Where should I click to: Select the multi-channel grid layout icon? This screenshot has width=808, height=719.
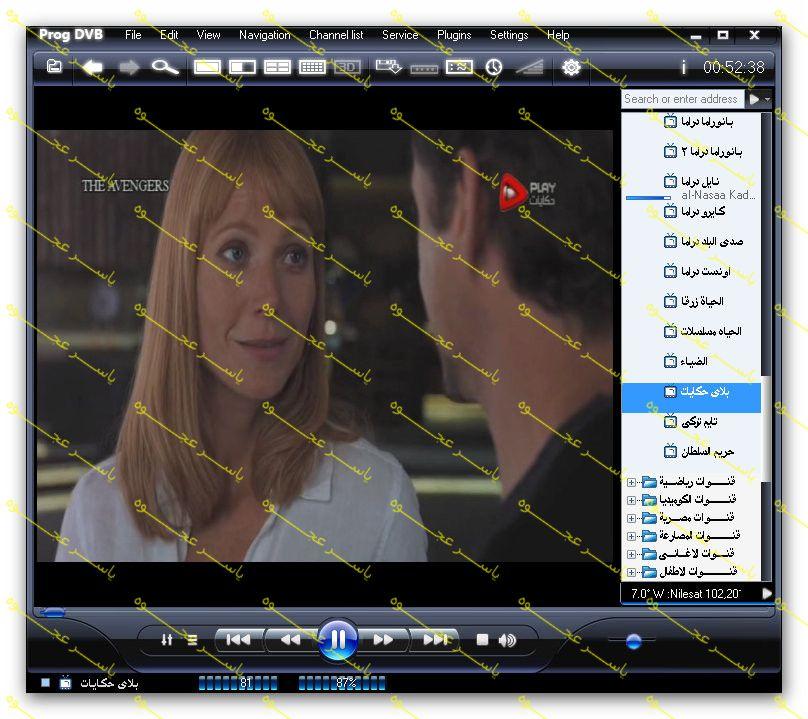312,67
